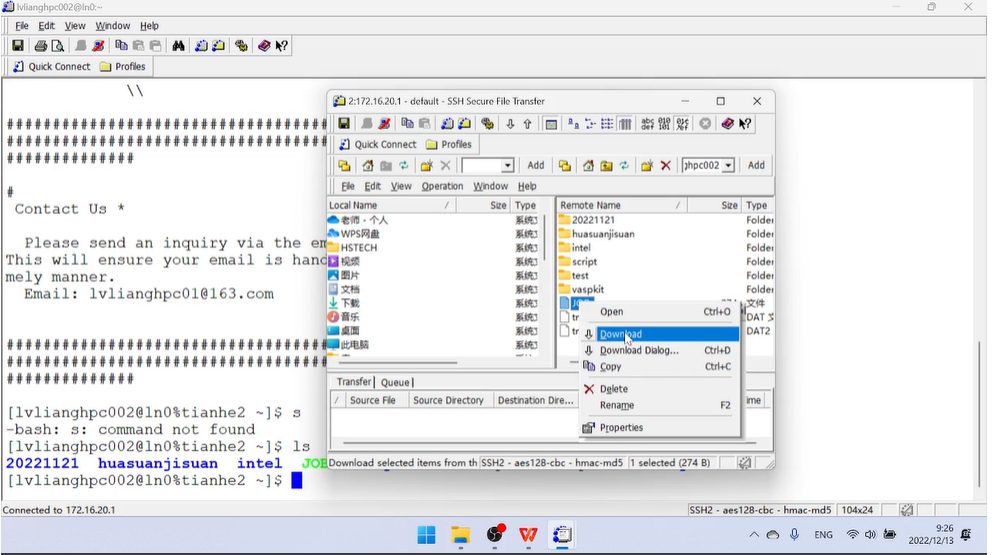Sort by the Local Name column header
993x555 pixels.
pyautogui.click(x=391, y=205)
